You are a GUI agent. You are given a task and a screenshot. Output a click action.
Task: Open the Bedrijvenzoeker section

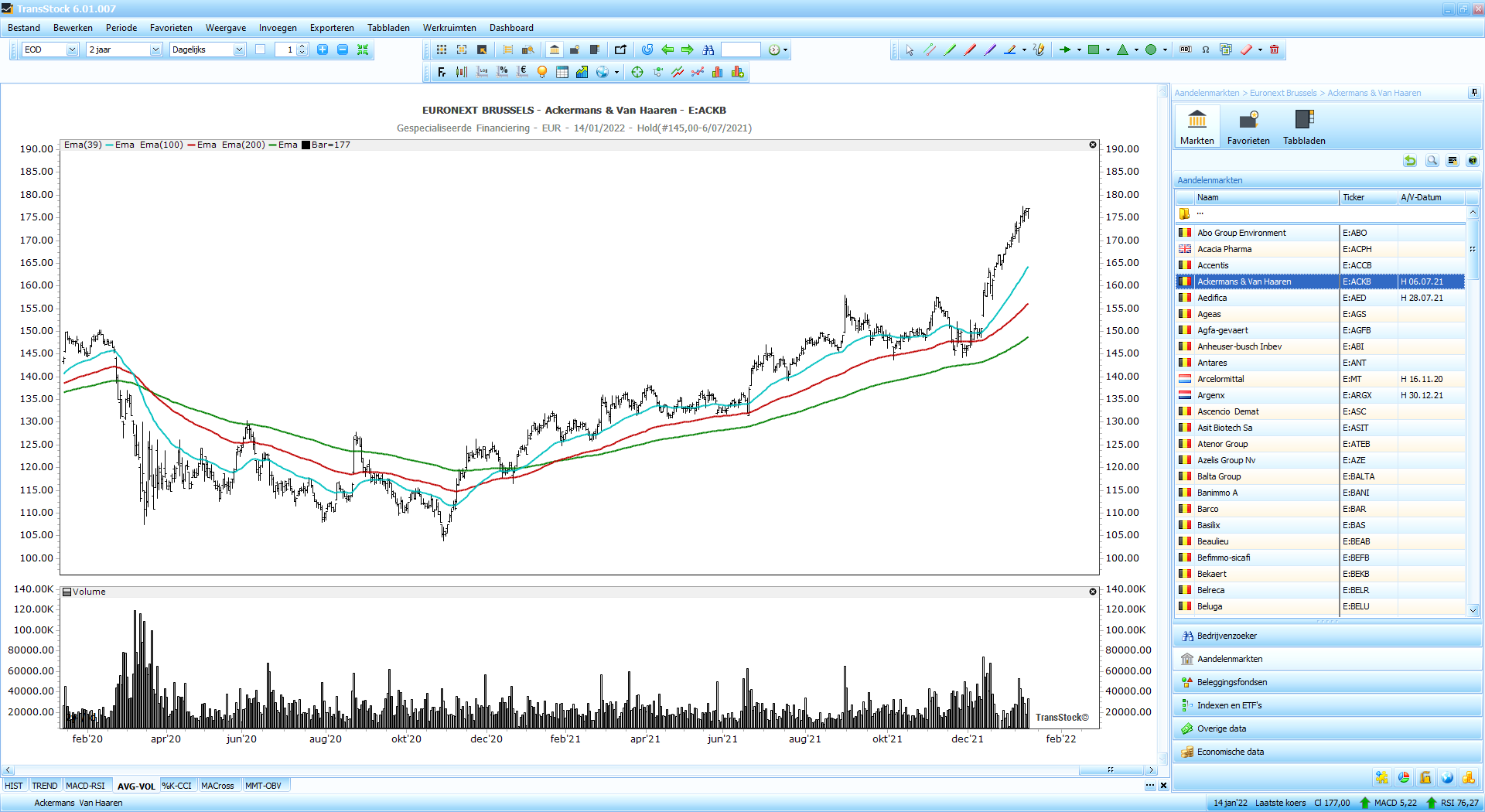click(x=1327, y=636)
